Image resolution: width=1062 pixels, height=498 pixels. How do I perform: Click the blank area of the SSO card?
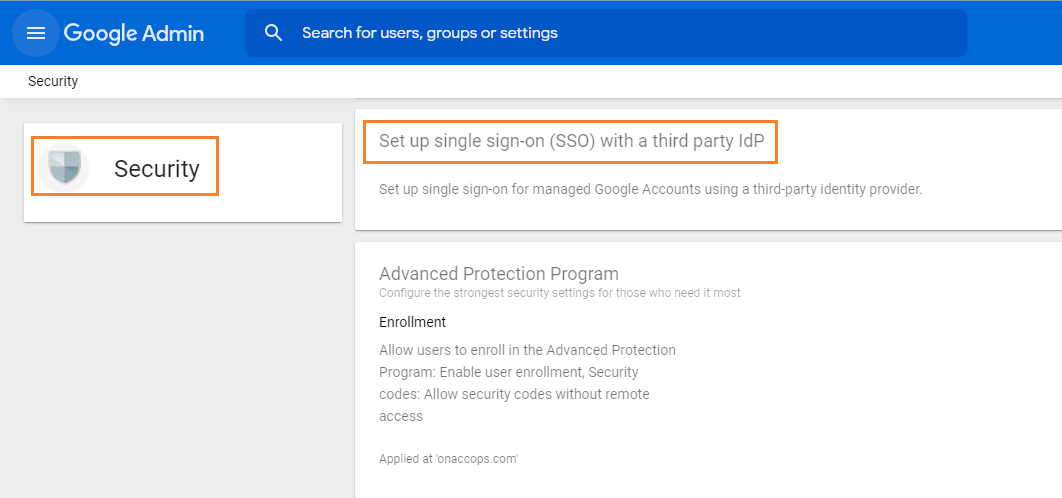900,150
